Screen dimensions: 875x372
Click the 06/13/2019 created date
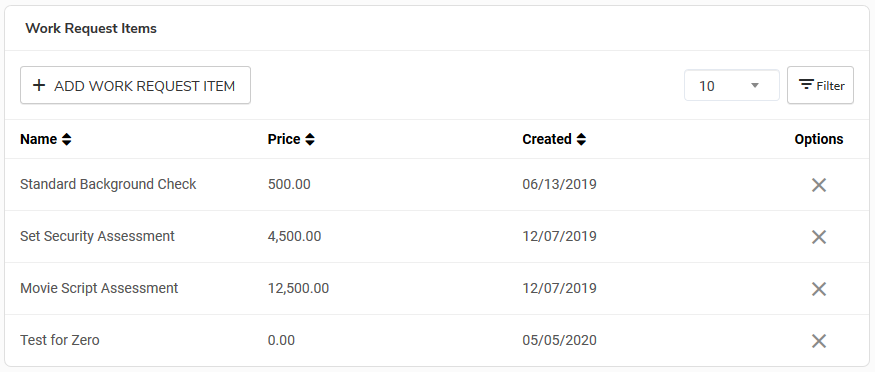pos(559,184)
